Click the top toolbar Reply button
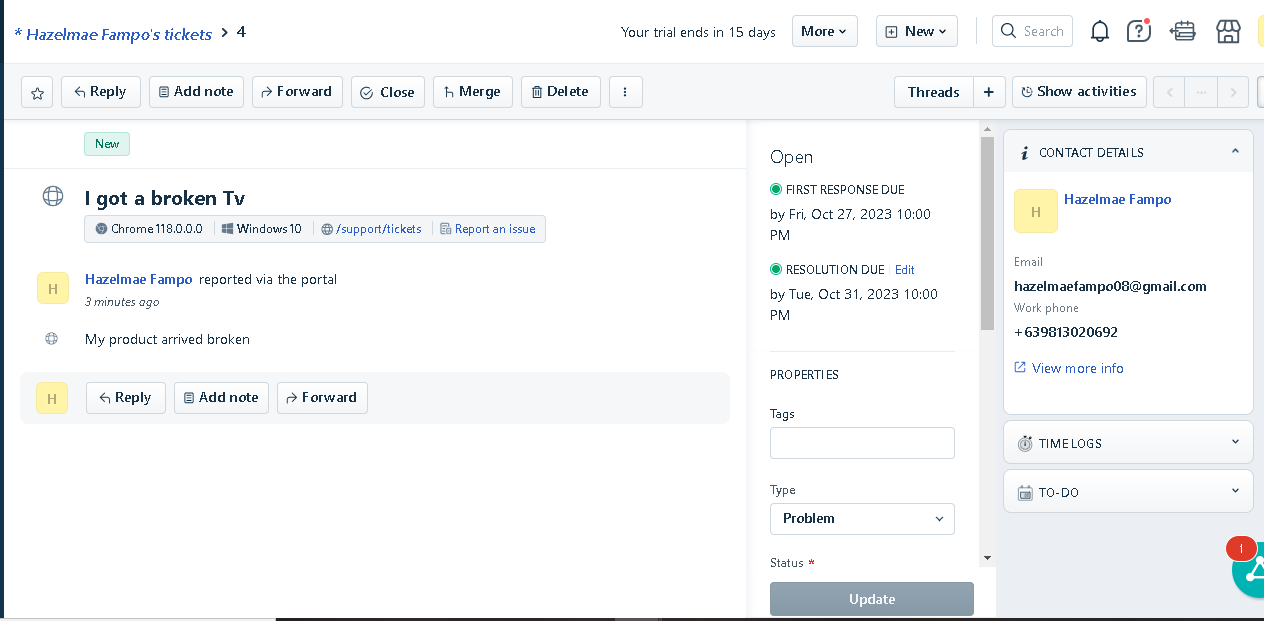Viewport: 1264px width, 621px height. tap(101, 92)
